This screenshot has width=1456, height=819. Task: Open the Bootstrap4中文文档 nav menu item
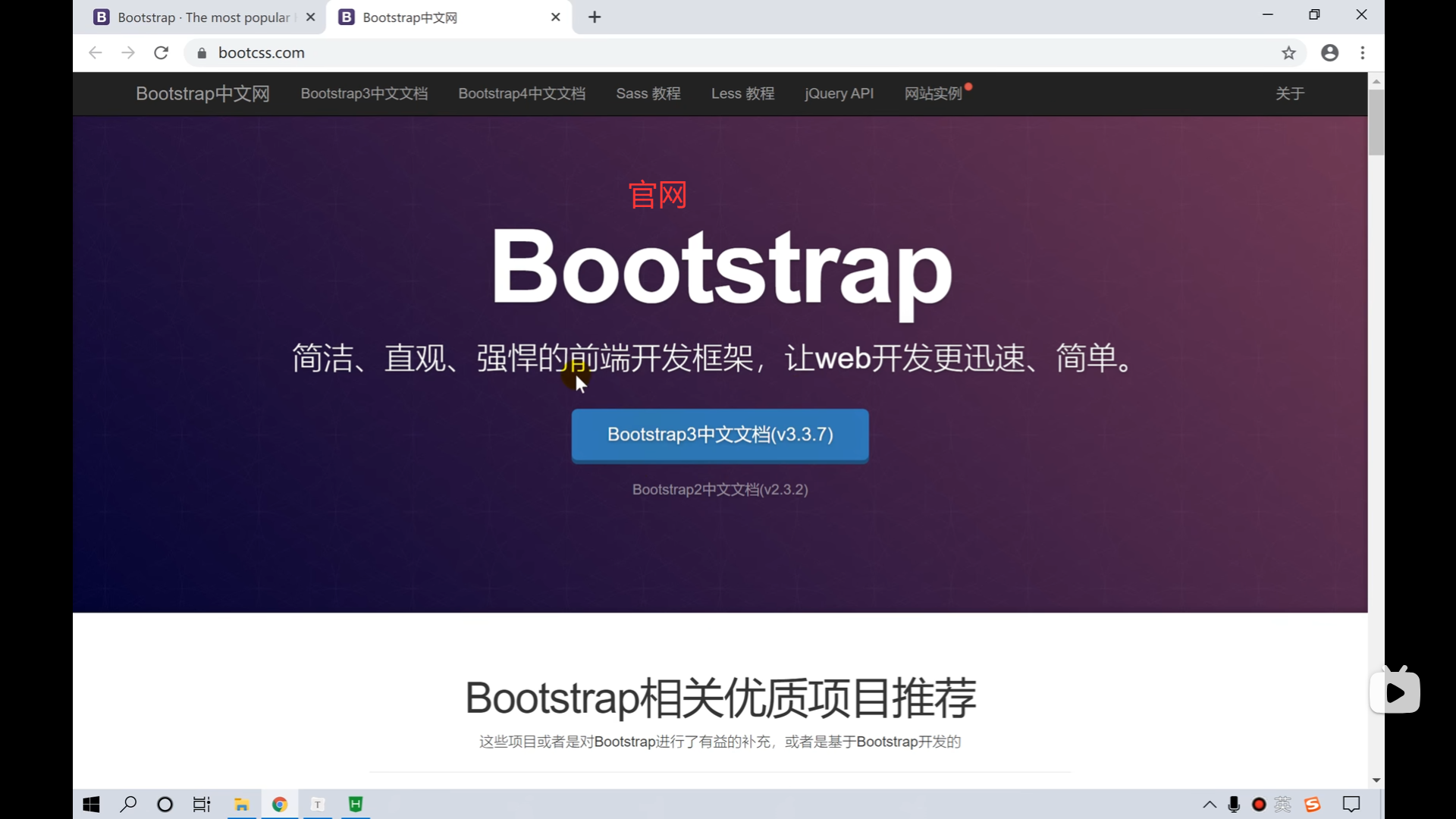522,93
